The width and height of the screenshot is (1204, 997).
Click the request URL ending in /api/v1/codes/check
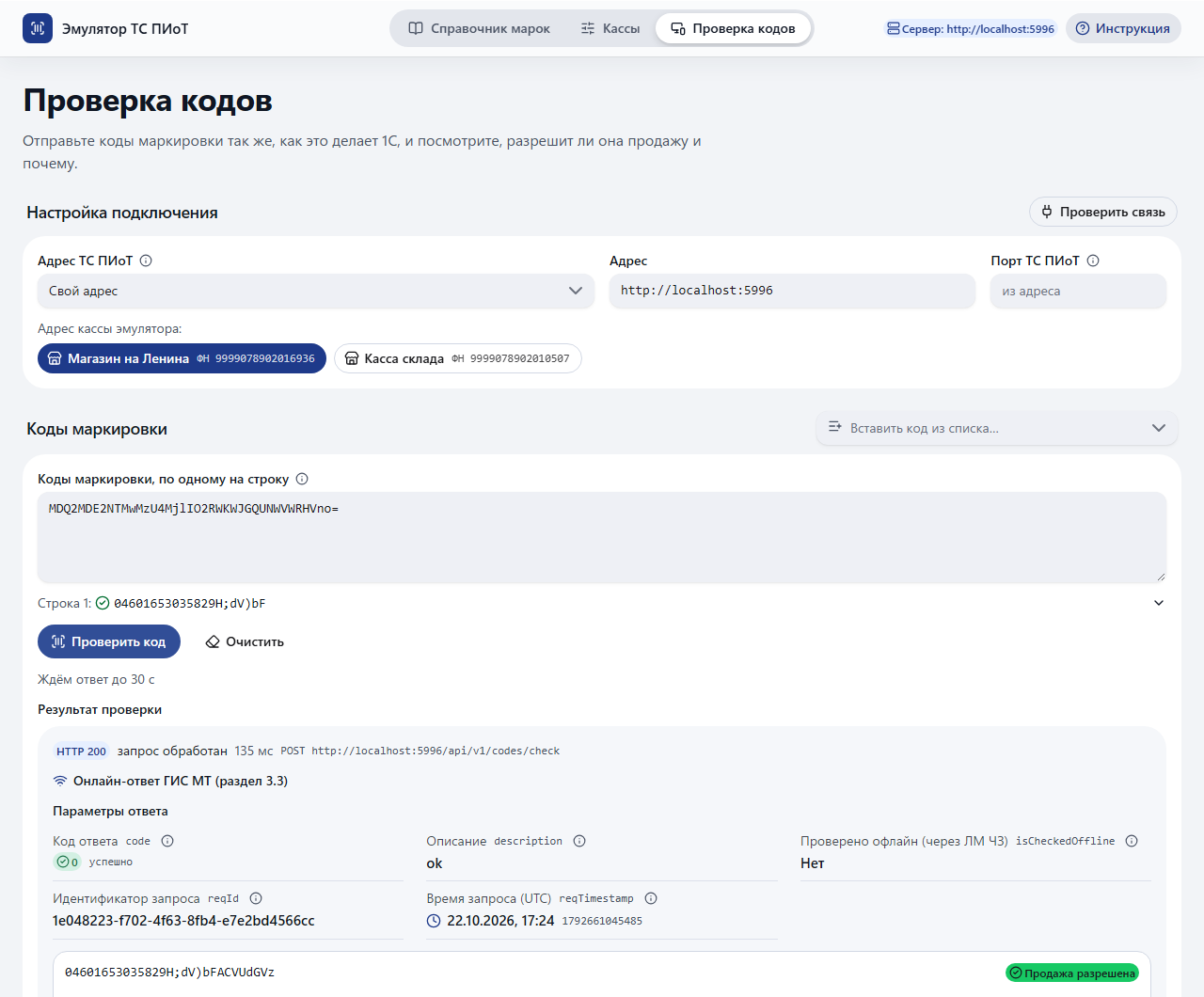(x=436, y=751)
